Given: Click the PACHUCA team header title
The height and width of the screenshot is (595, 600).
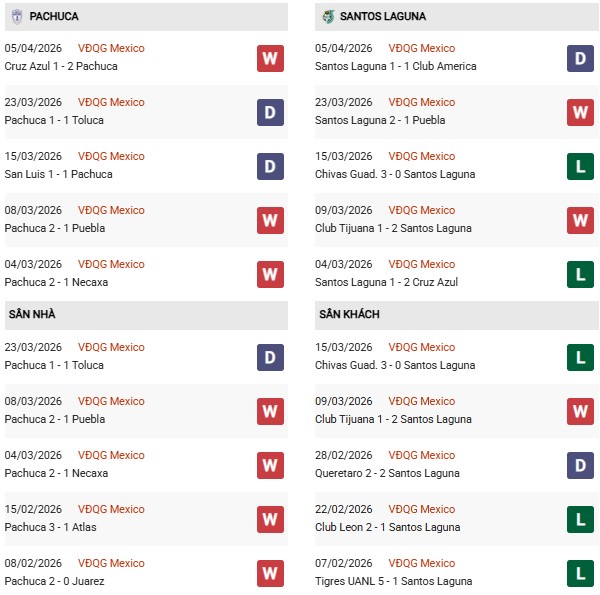Looking at the screenshot, I should click(x=54, y=16).
